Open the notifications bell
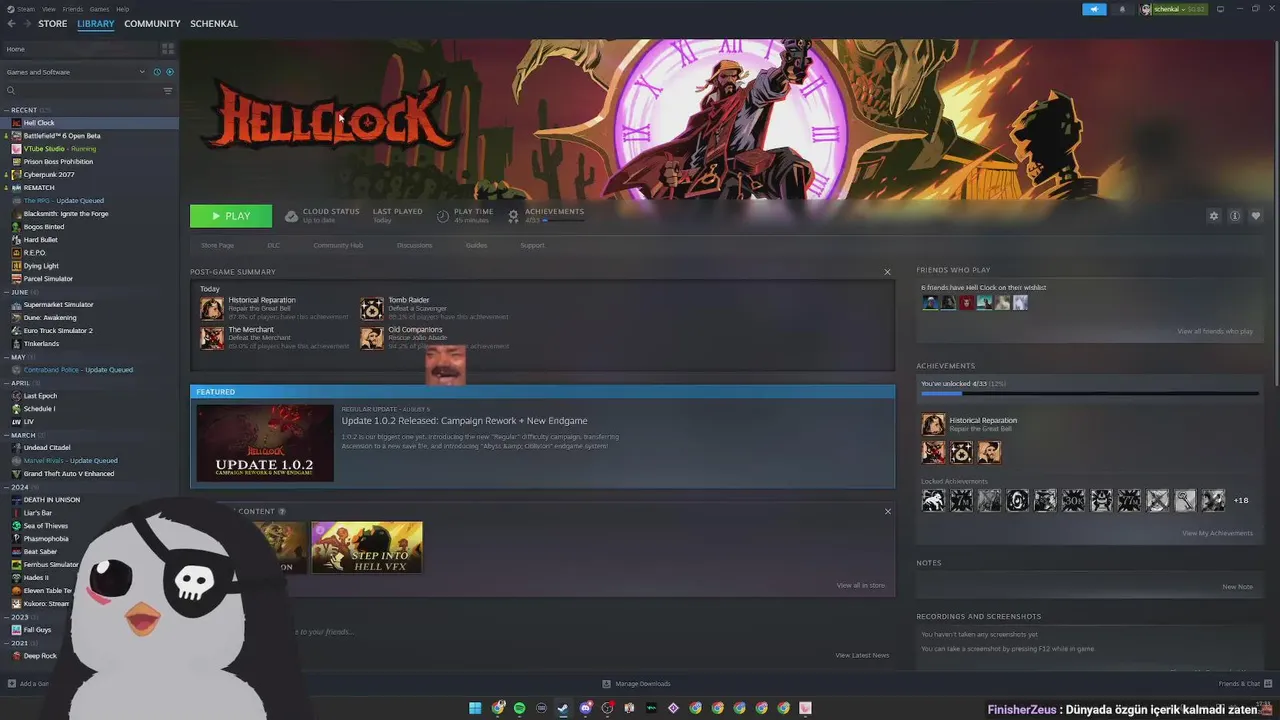This screenshot has width=1280, height=720. pos(1121,9)
